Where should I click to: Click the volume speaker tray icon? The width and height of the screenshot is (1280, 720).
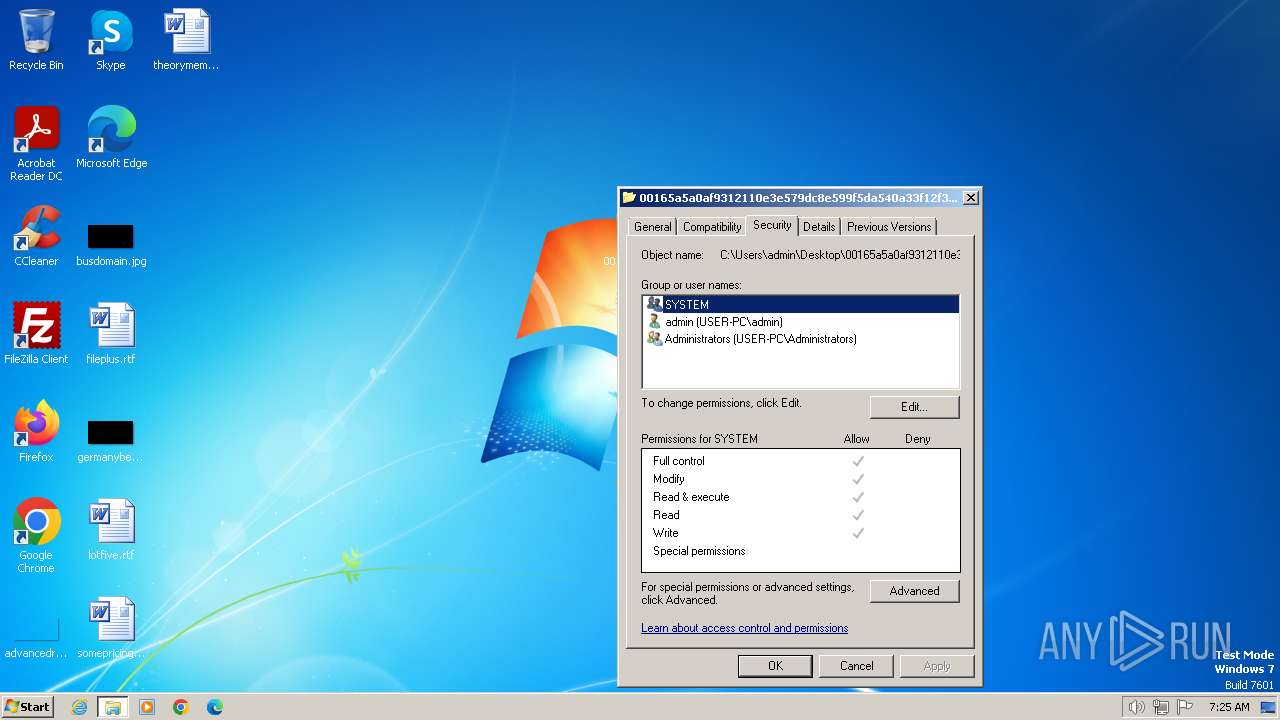coord(1136,707)
